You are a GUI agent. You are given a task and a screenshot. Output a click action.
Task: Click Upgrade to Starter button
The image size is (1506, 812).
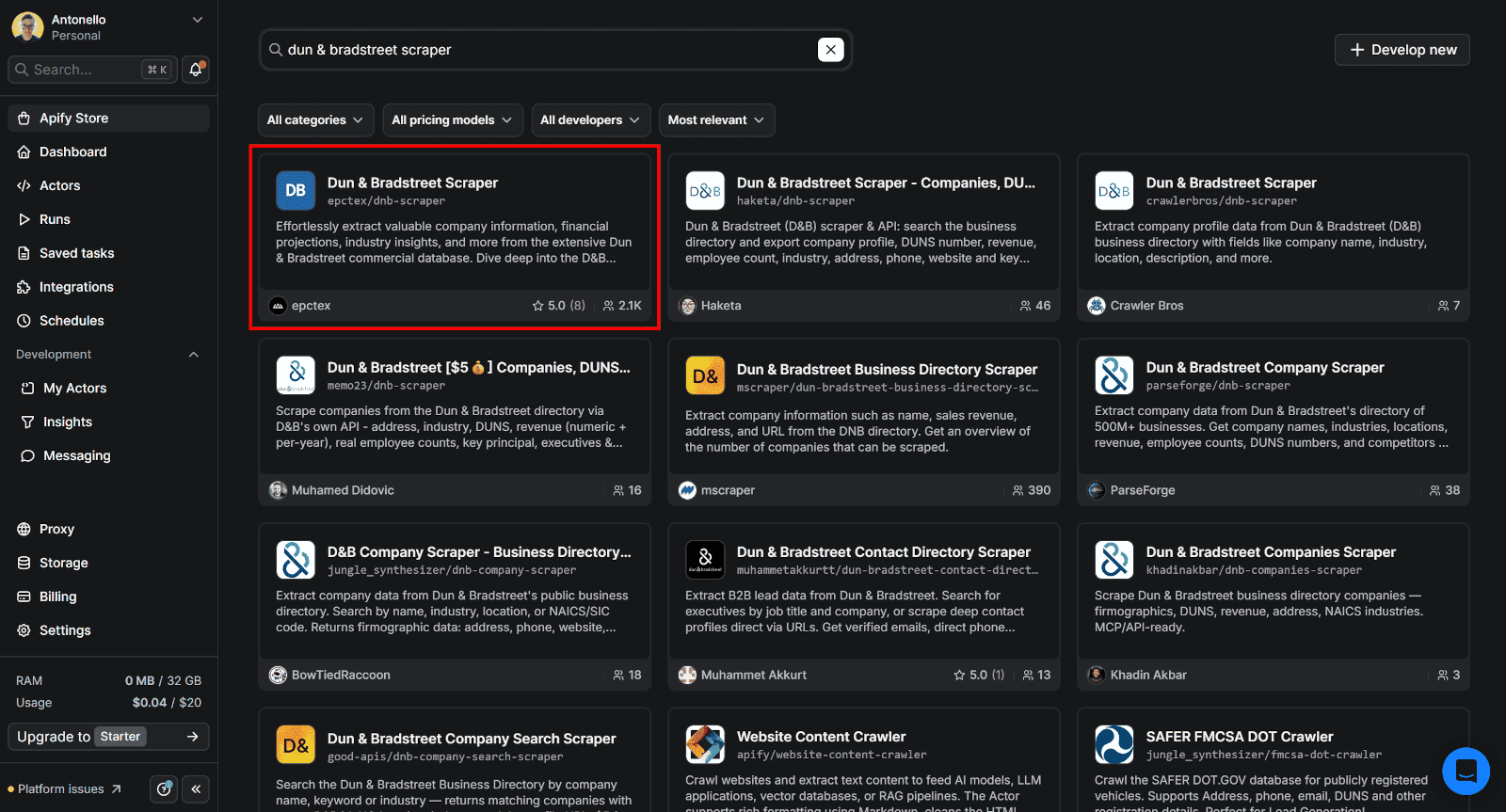pyautogui.click(x=108, y=737)
